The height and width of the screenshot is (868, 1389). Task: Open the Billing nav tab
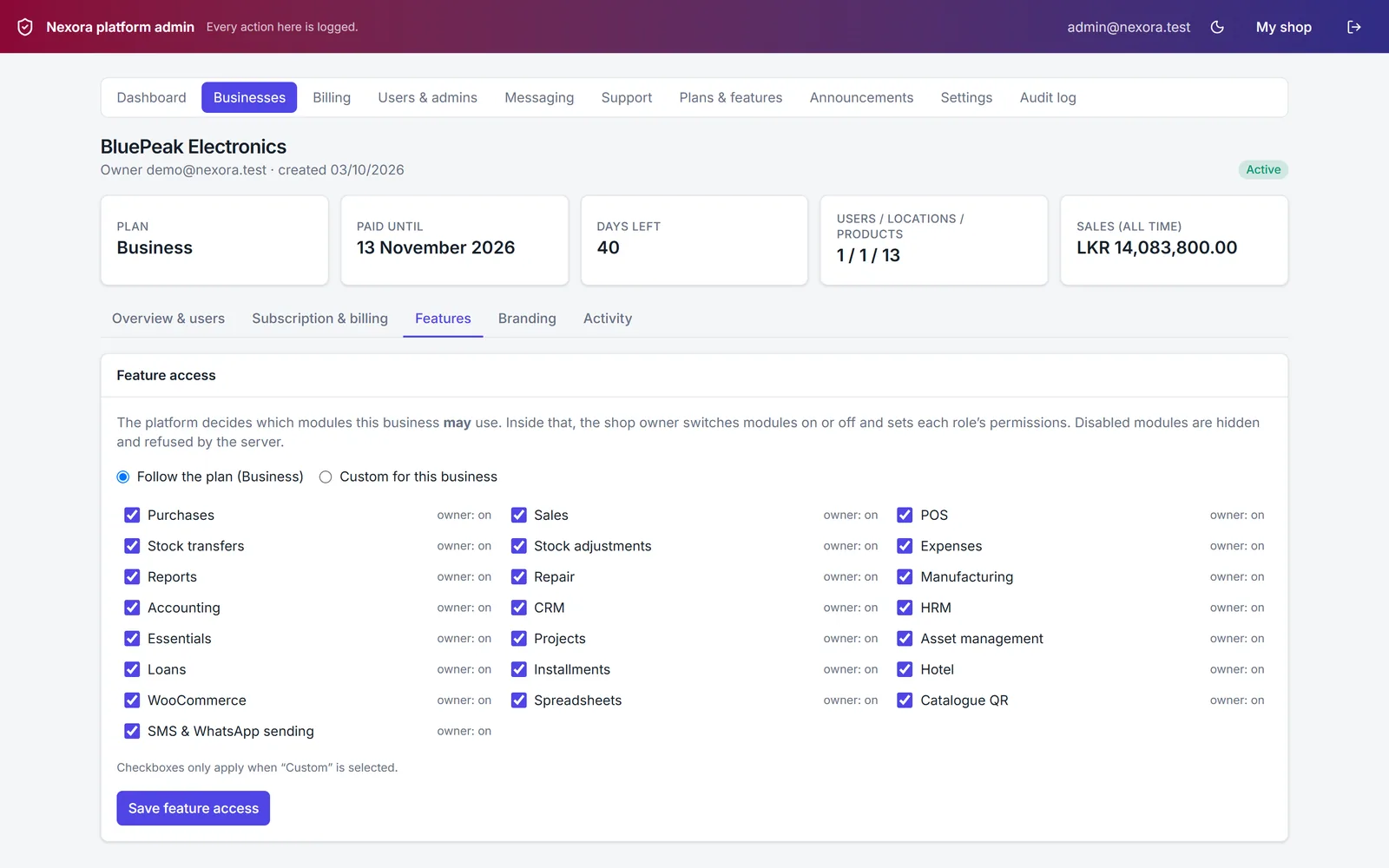332,97
